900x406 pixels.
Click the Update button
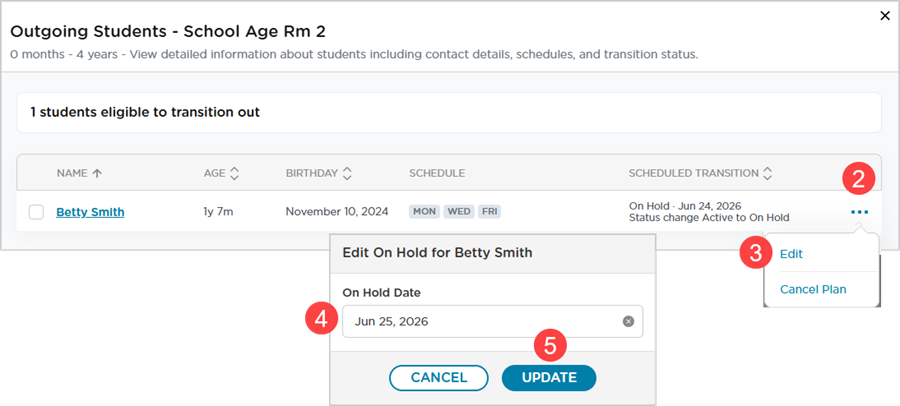[x=549, y=378]
